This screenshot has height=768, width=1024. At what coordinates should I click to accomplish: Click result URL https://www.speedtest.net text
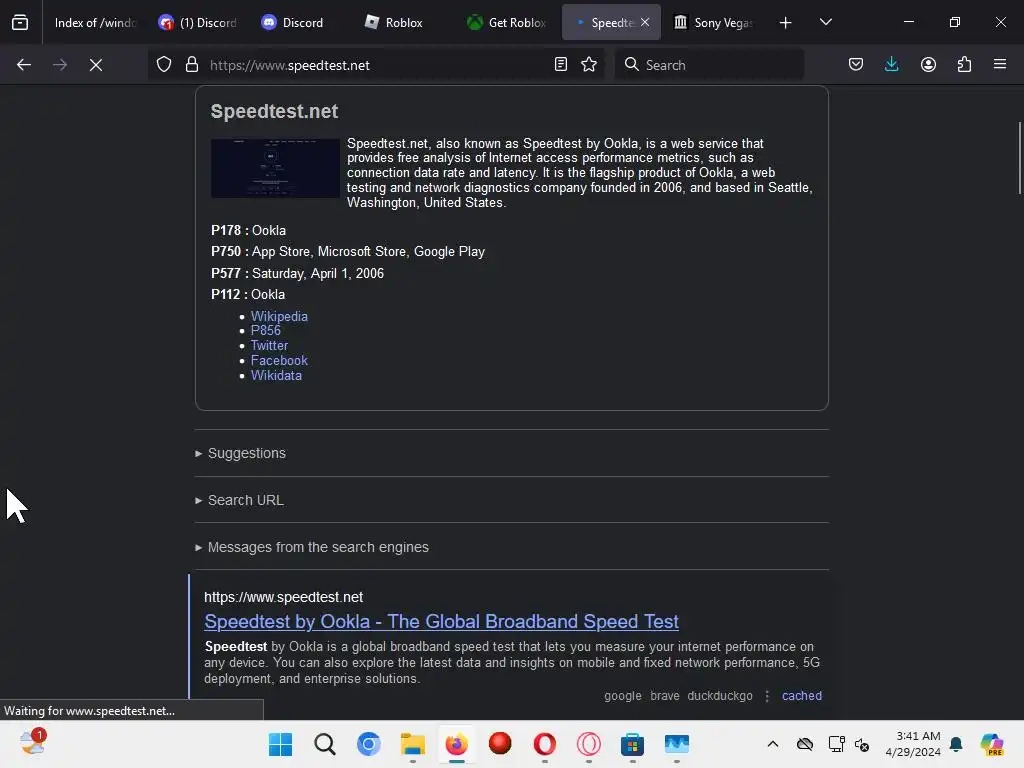[283, 597]
